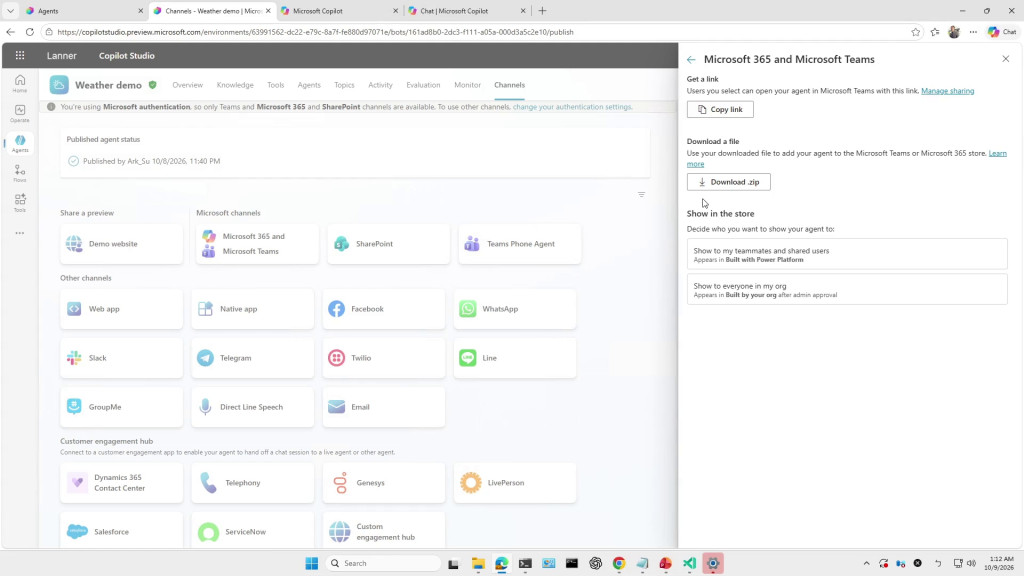The width and height of the screenshot is (1024, 576).
Task: Expand the browser tab list chevron
Action: coord(10,11)
